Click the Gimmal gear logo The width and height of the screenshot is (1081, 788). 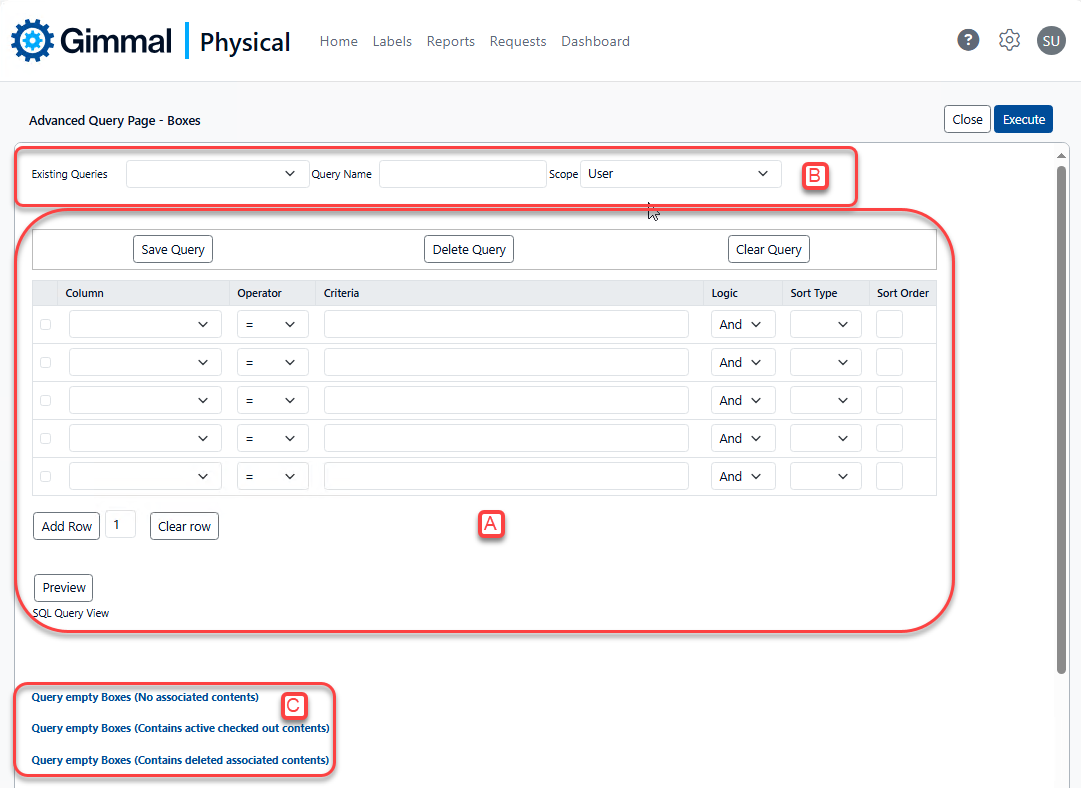[33, 41]
